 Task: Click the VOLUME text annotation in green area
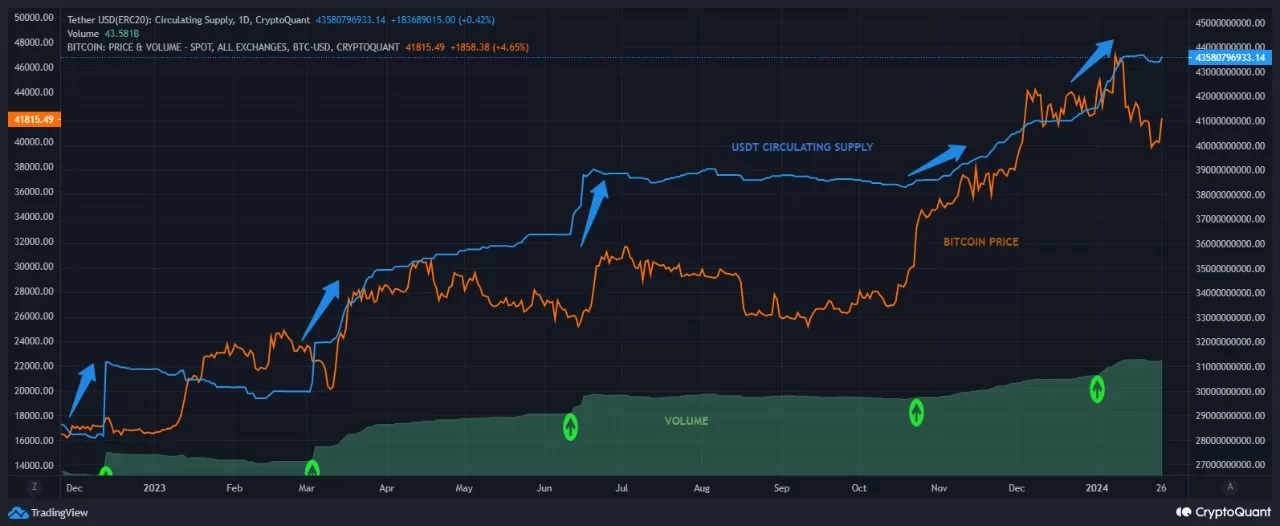tap(686, 421)
